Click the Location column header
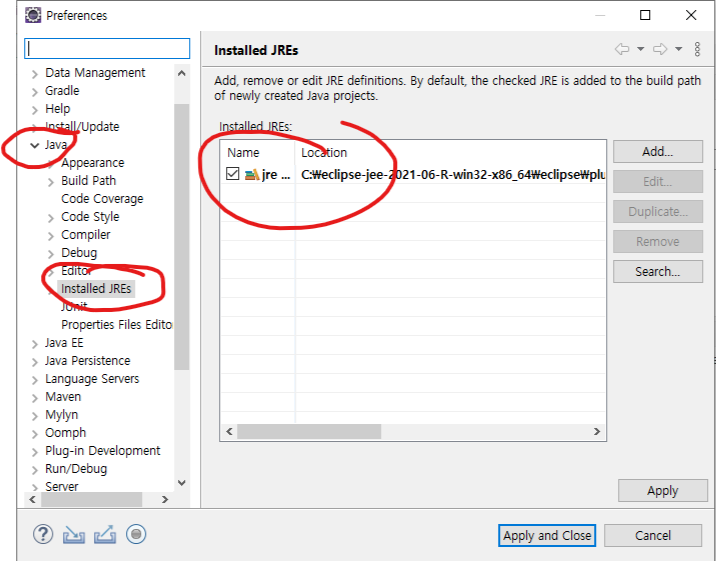This screenshot has width=716, height=561. click(x=450, y=152)
